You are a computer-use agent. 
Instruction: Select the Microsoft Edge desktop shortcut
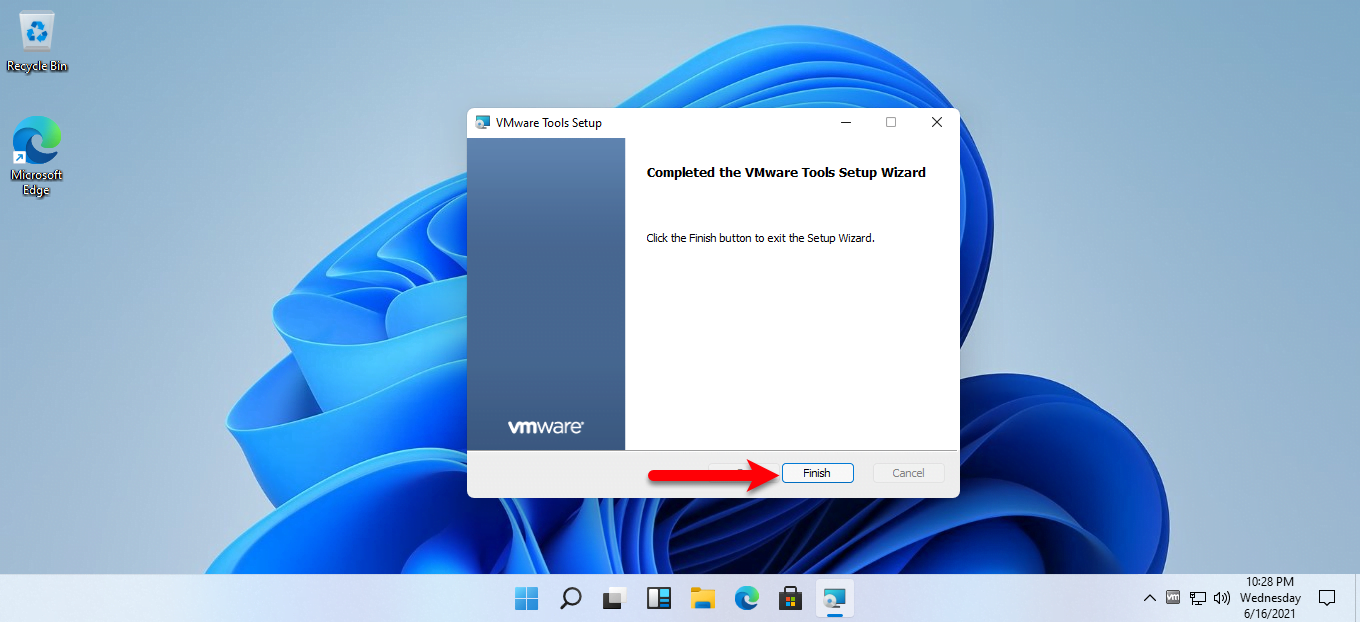[37, 157]
